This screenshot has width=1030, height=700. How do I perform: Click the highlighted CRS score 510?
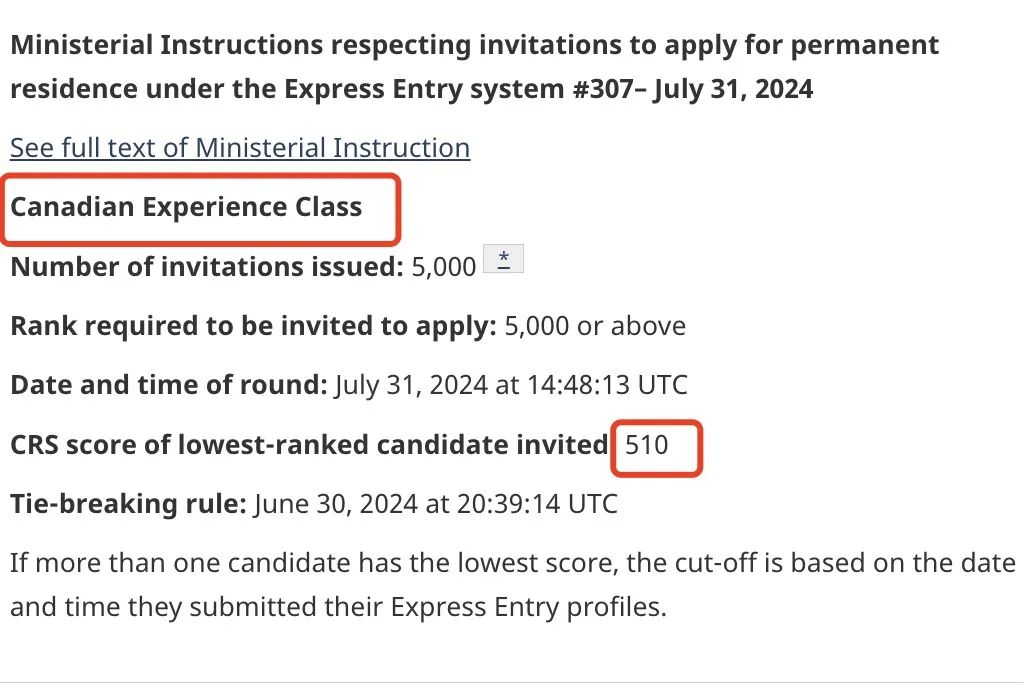[x=646, y=445]
